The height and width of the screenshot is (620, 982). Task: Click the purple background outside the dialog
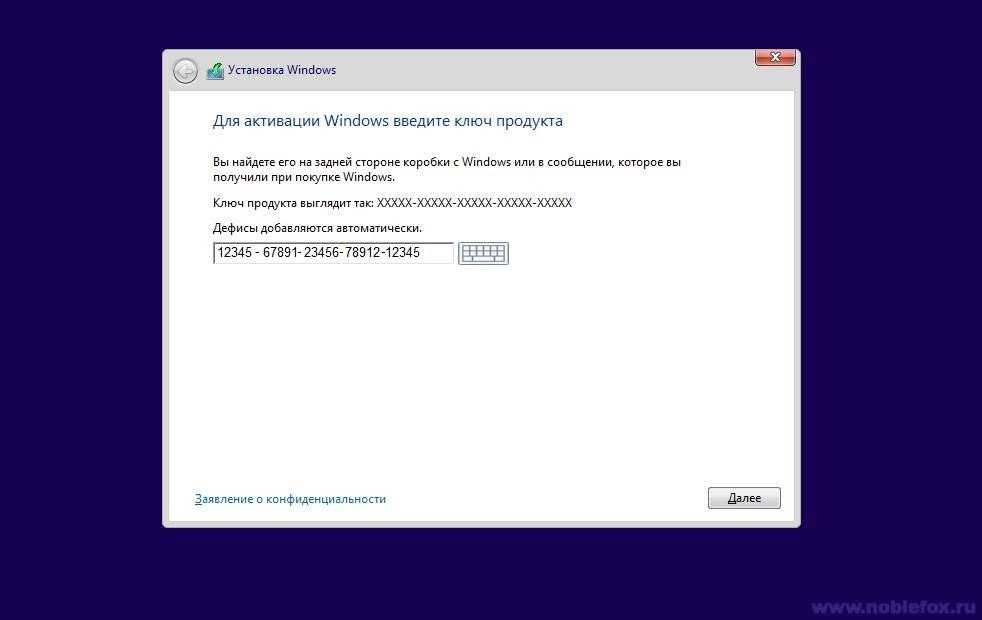[x=81, y=313]
